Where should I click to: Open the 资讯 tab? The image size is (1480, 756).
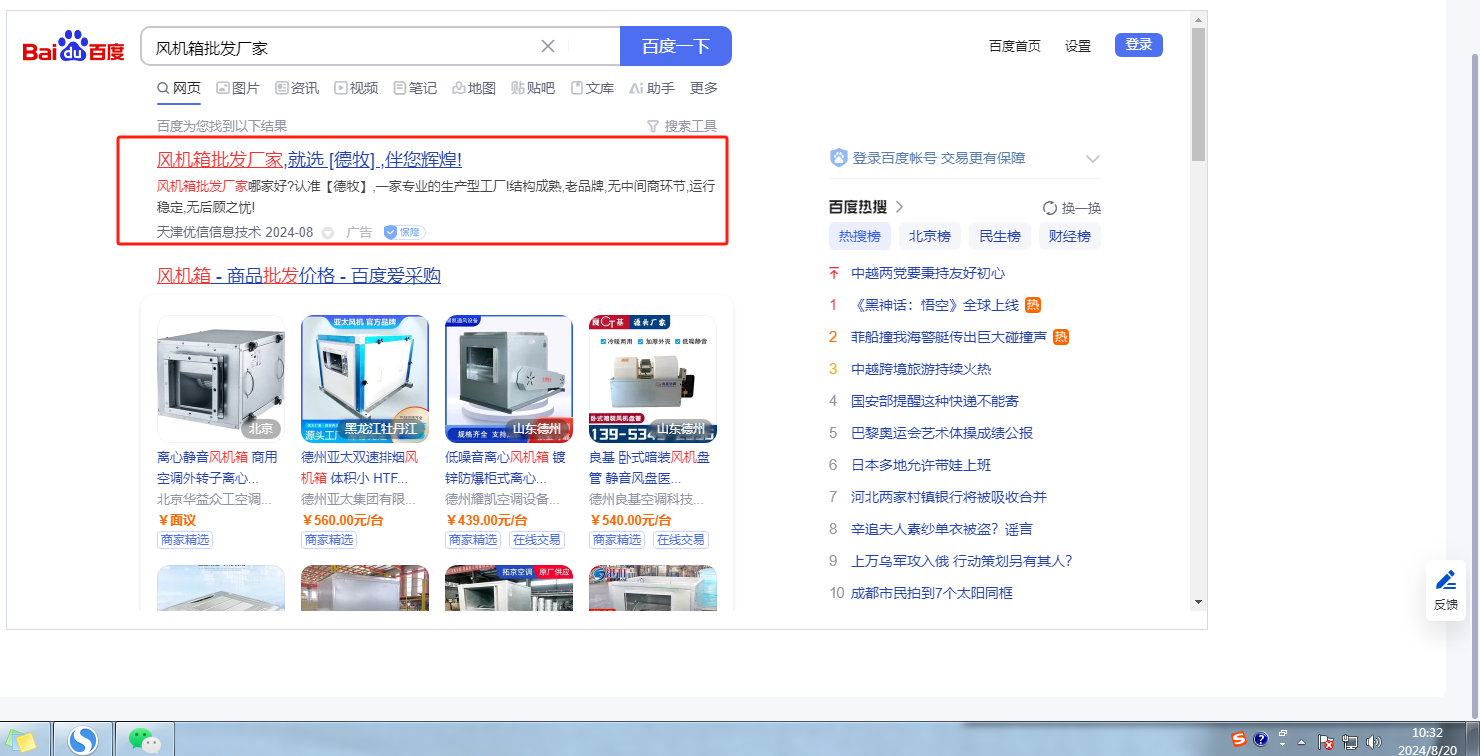pyautogui.click(x=297, y=88)
